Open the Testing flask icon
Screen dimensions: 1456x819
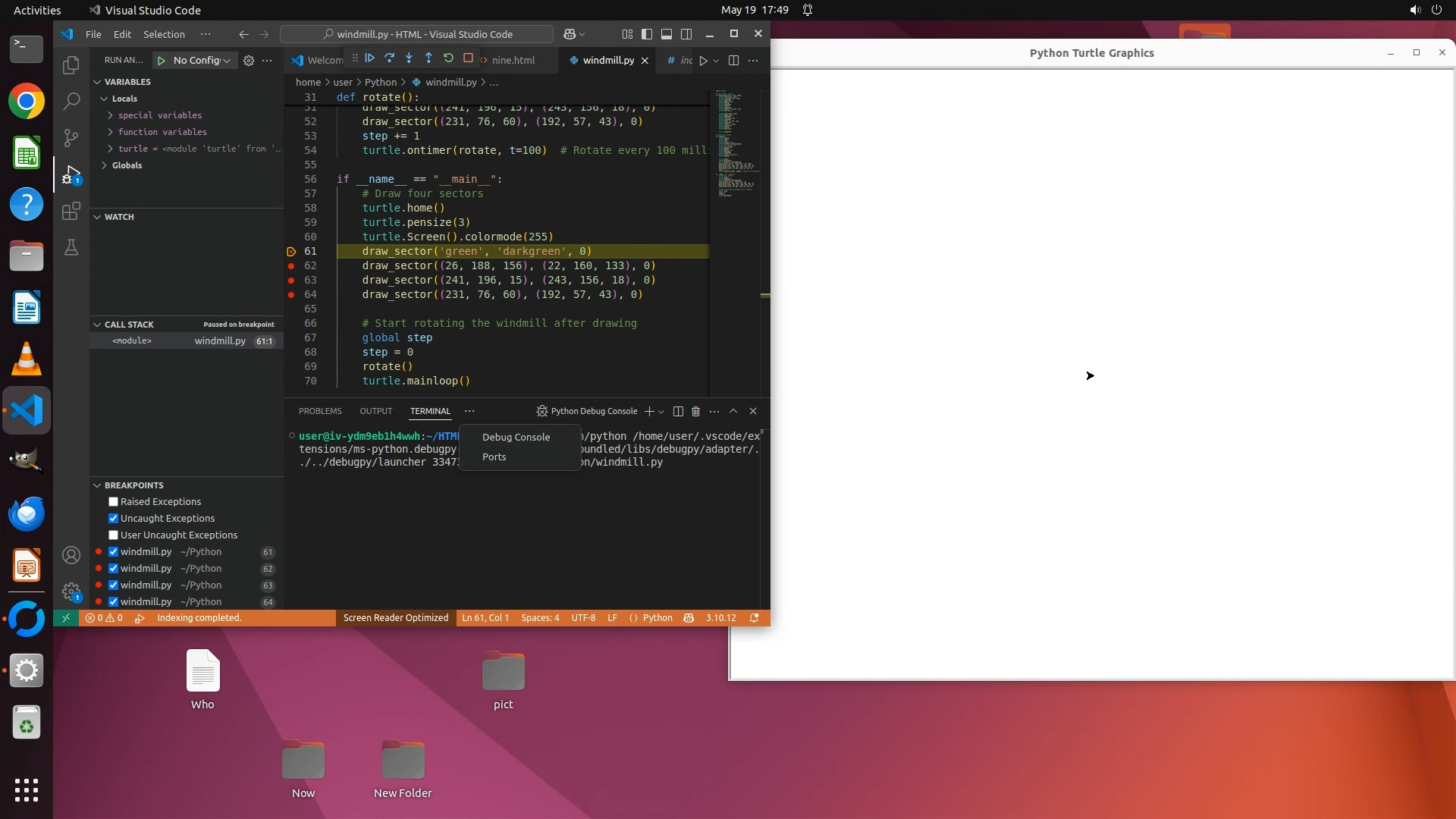click(71, 248)
